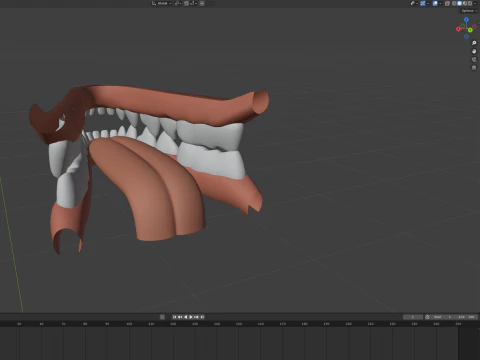Switch to material preview shading
The image size is (480, 360).
click(465, 3)
